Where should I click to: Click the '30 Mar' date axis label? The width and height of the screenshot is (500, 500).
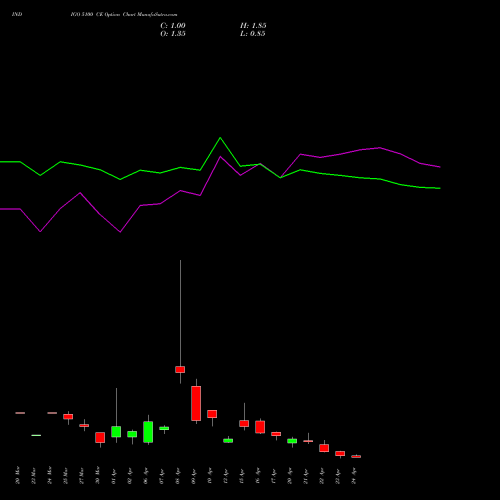coord(98,475)
